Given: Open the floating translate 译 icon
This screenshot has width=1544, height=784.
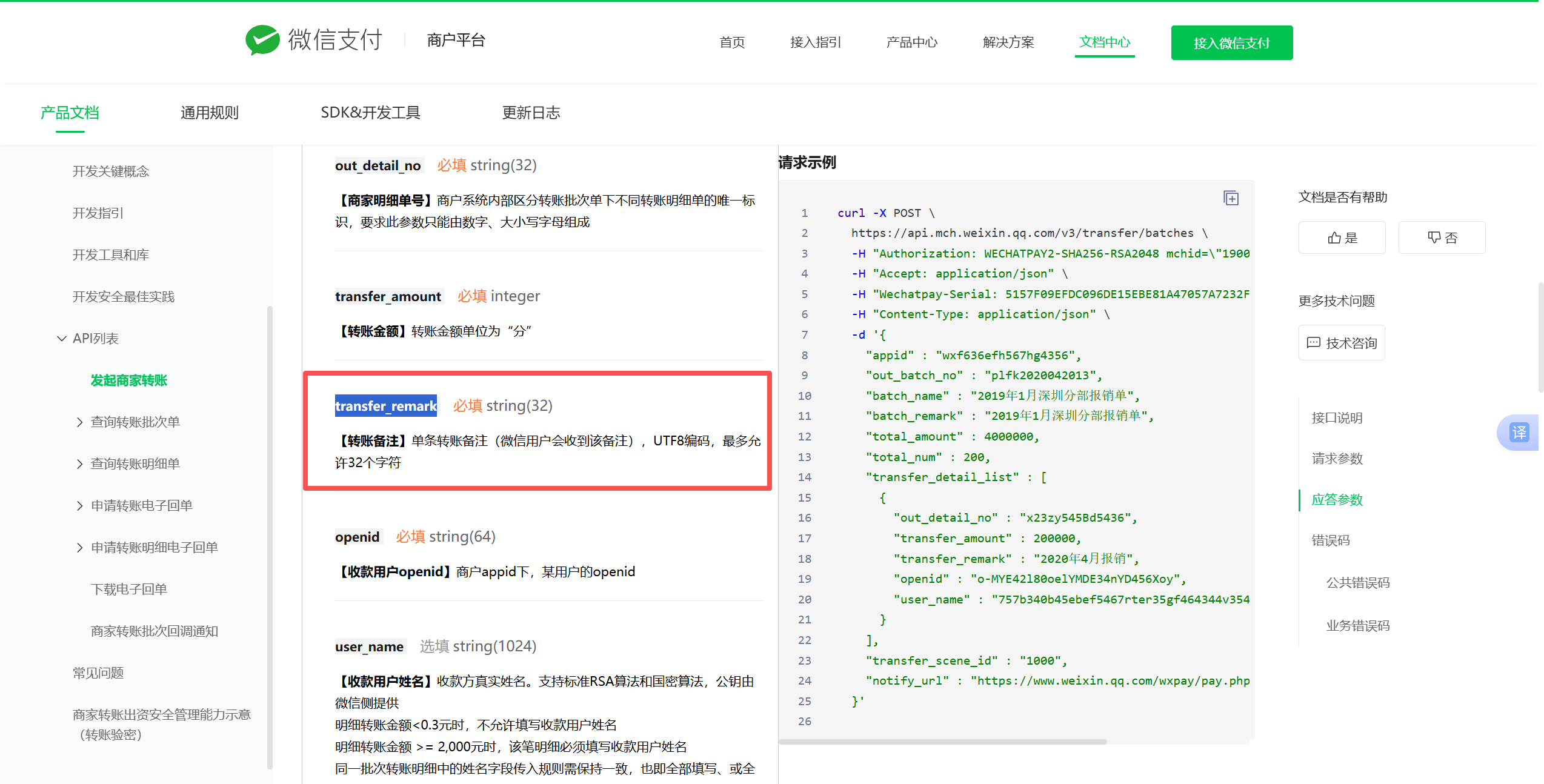Looking at the screenshot, I should click(x=1519, y=432).
